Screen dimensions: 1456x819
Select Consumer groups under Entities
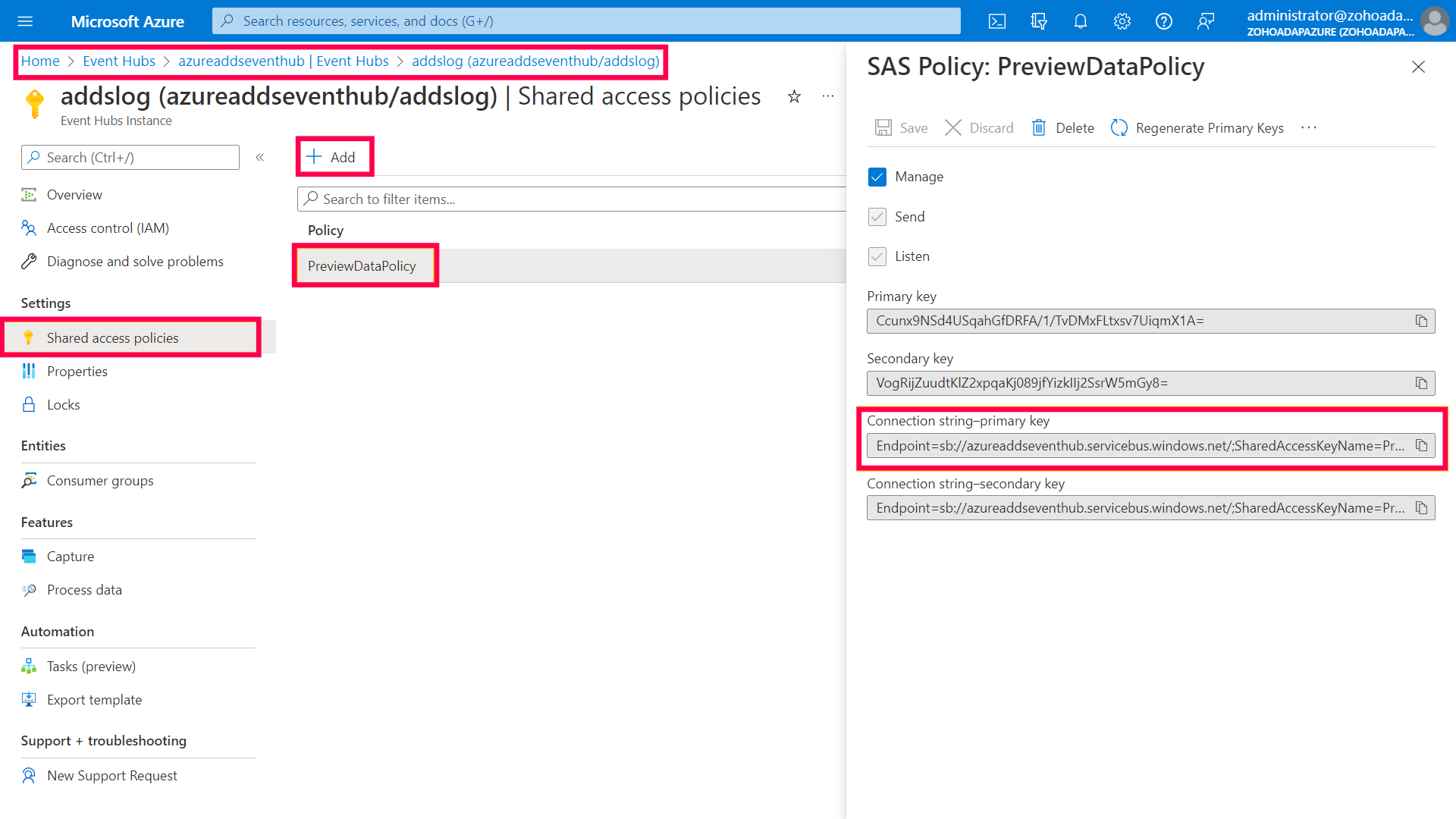click(x=99, y=480)
